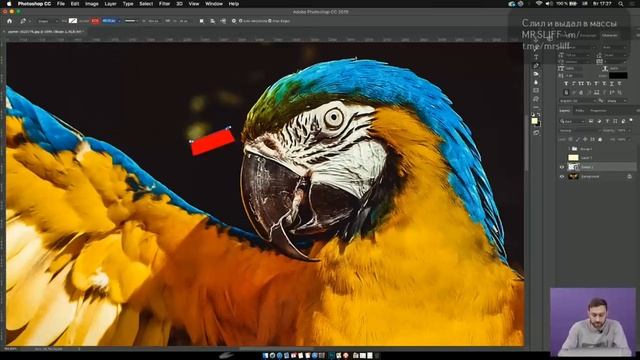Click the Lock image pixels icon

[x=578, y=139]
